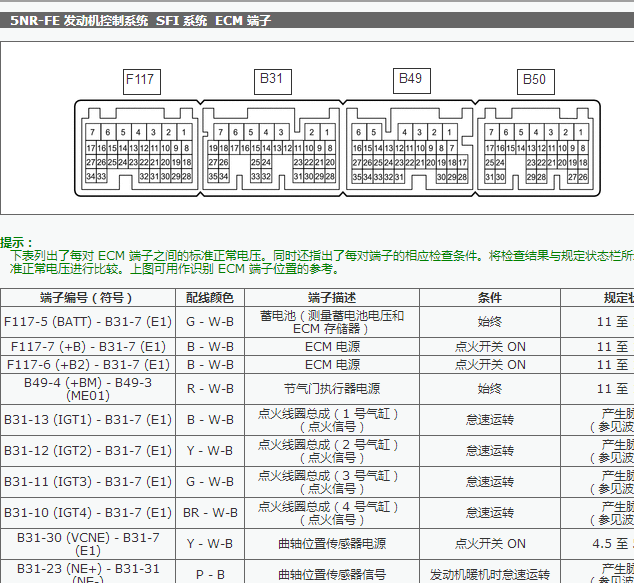The height and width of the screenshot is (583, 634).
Task: Select the 配线颜色 column header
Action: (x=209, y=298)
